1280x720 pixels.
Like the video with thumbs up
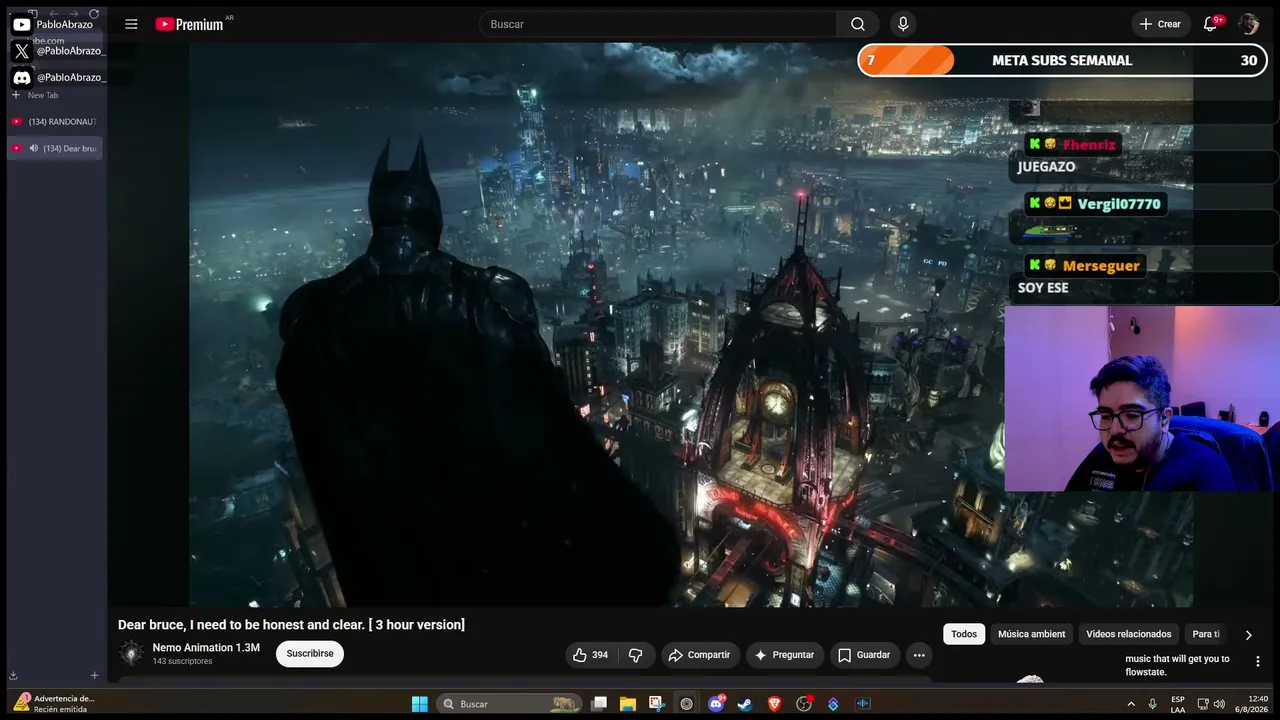click(590, 655)
